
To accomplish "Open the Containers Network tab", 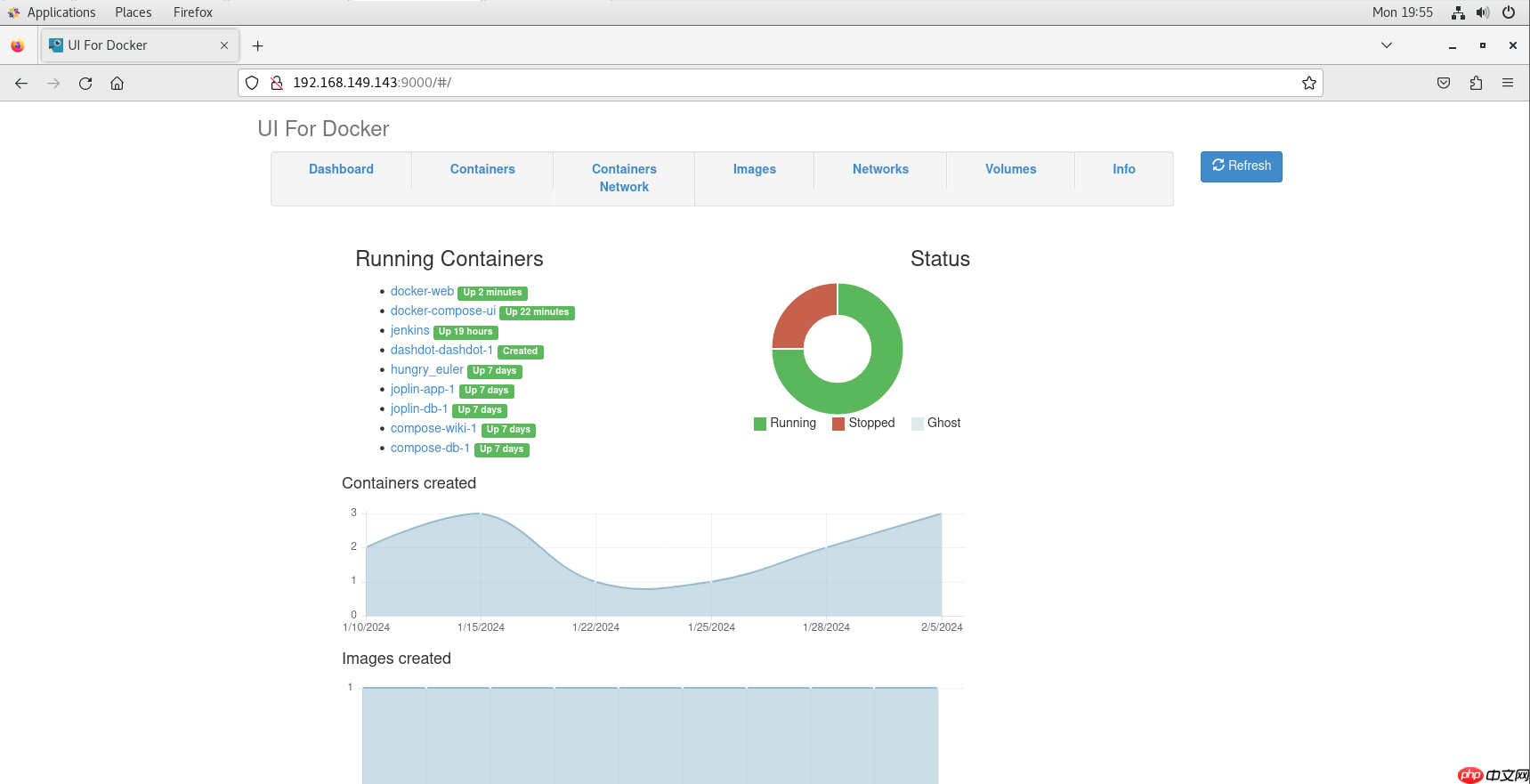I will coord(624,178).
